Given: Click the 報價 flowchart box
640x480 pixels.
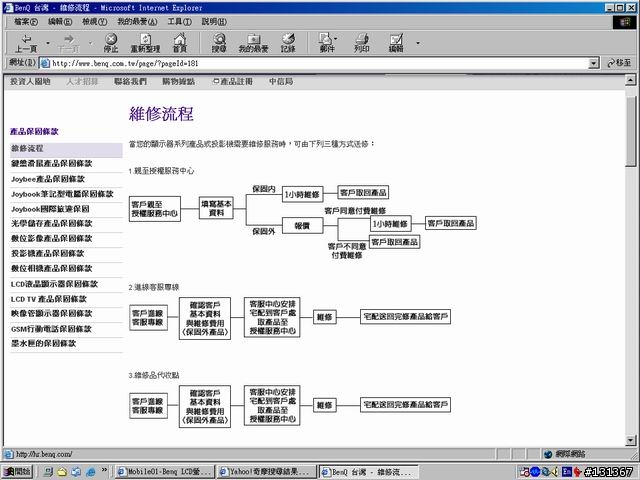Looking at the screenshot, I should [x=302, y=226].
